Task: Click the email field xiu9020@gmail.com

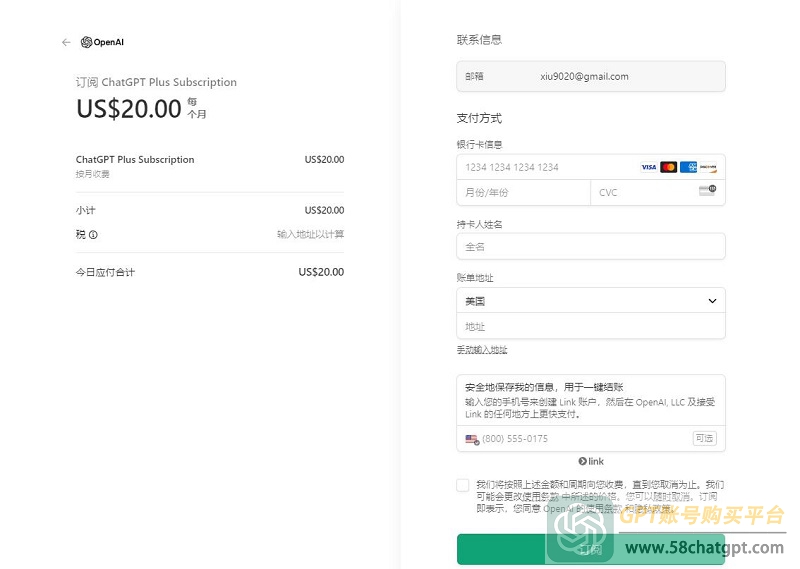Action: pos(591,77)
